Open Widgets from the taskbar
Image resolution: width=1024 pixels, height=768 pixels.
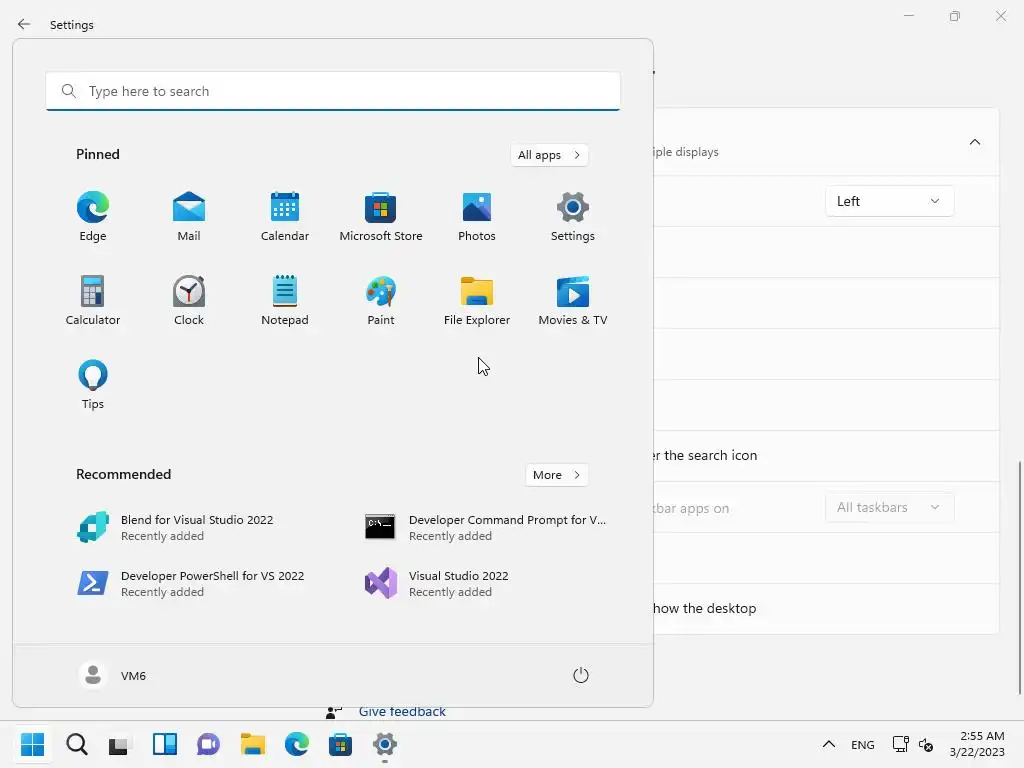coord(165,744)
